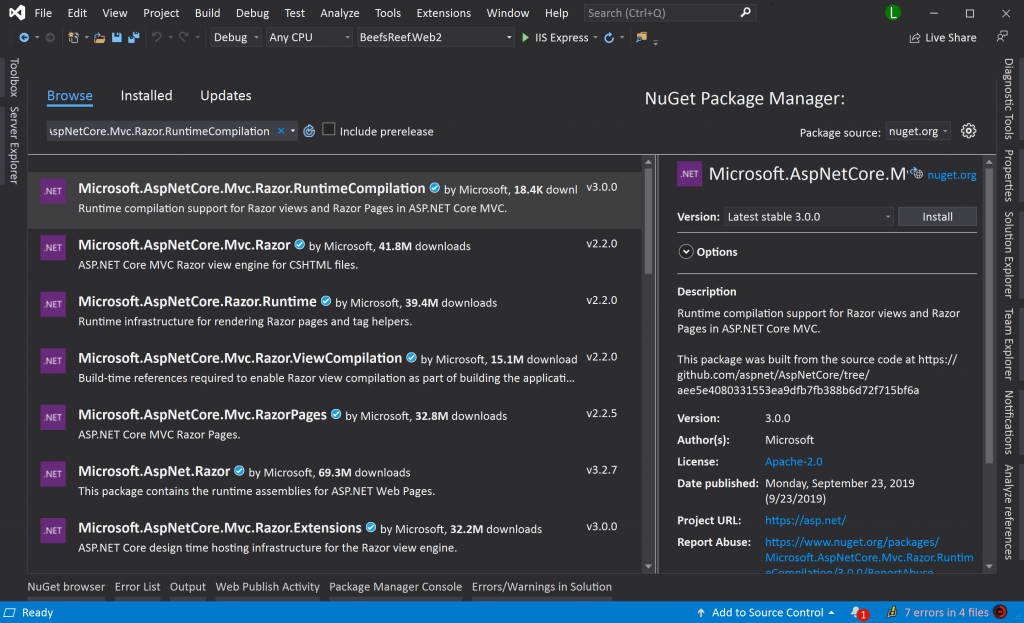Open the Debug menu
The image size is (1024, 623).
pyautogui.click(x=252, y=13)
